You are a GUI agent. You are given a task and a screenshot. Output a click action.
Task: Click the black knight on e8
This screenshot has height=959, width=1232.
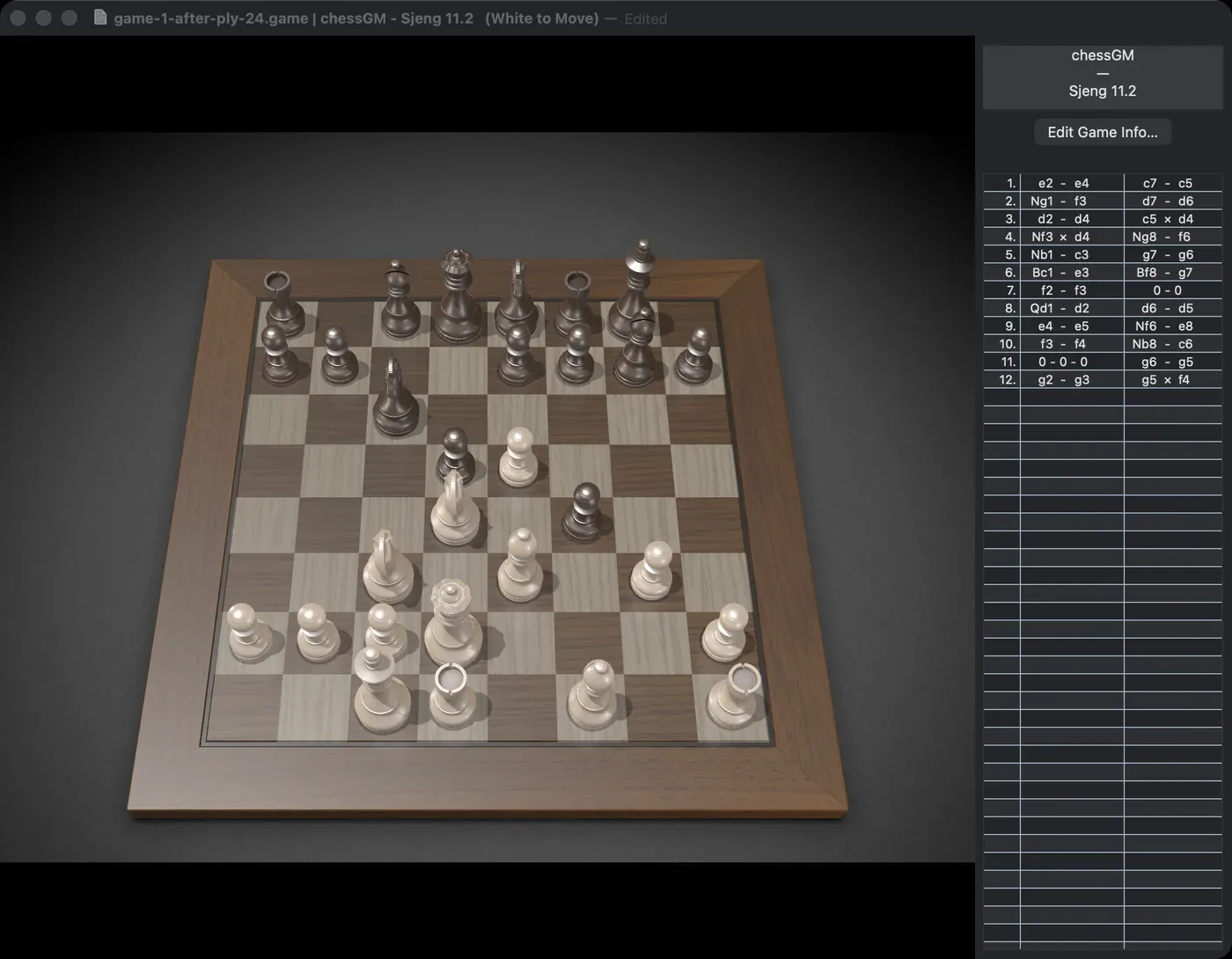(x=517, y=298)
